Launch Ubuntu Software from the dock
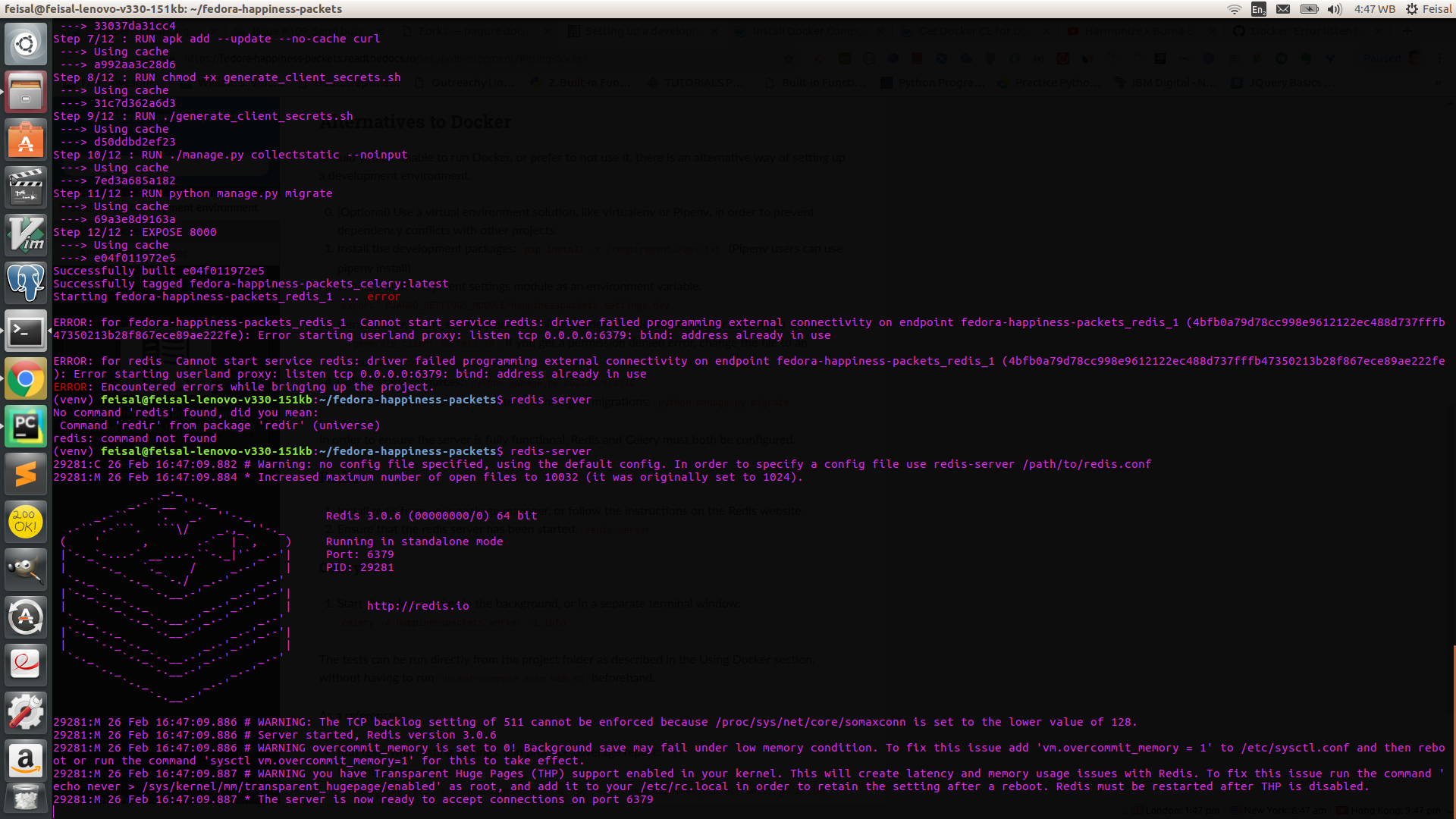Viewport: 1456px width, 819px height. (x=26, y=140)
